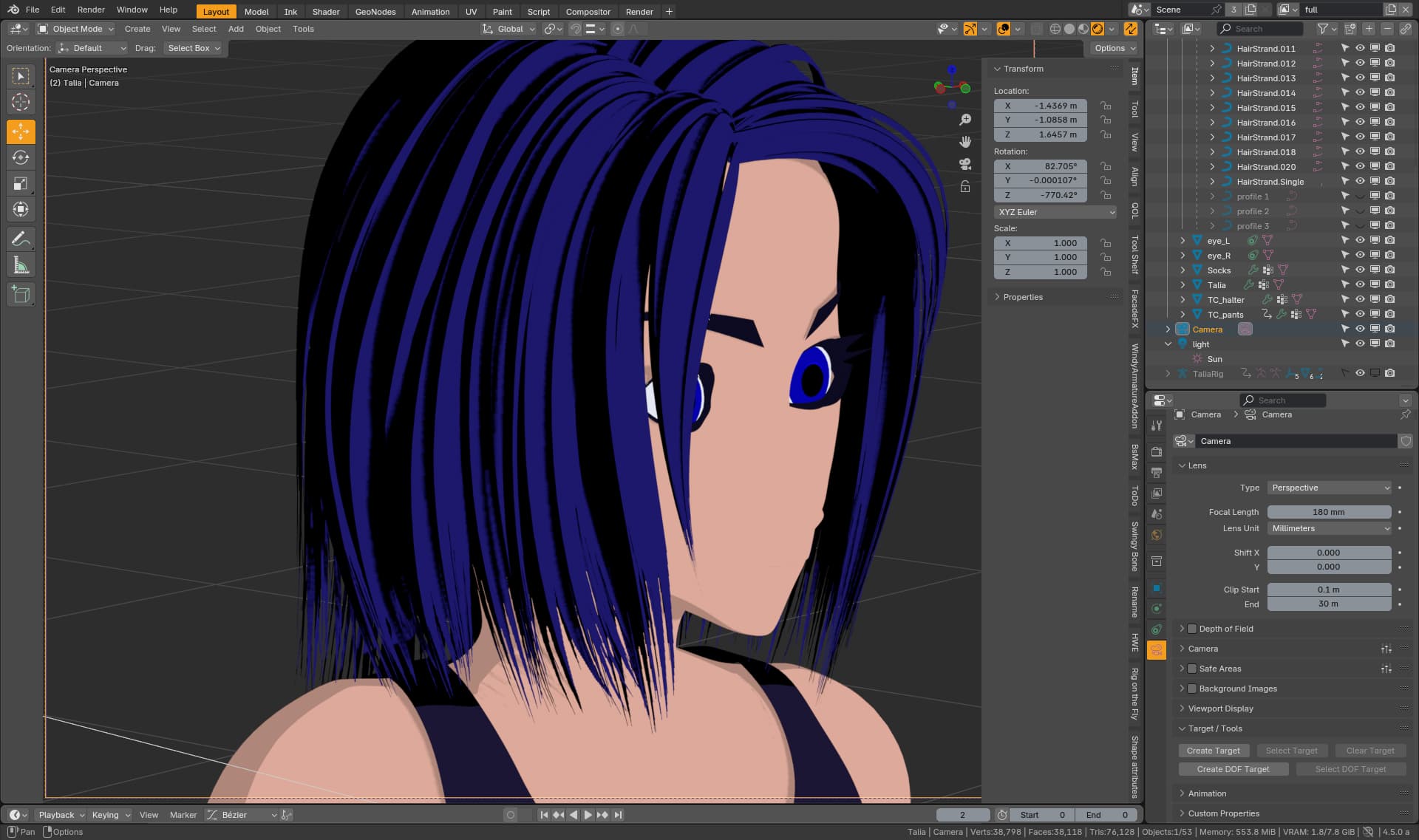Toggle visibility of the Talia object
Image resolution: width=1419 pixels, height=840 pixels.
click(1360, 284)
